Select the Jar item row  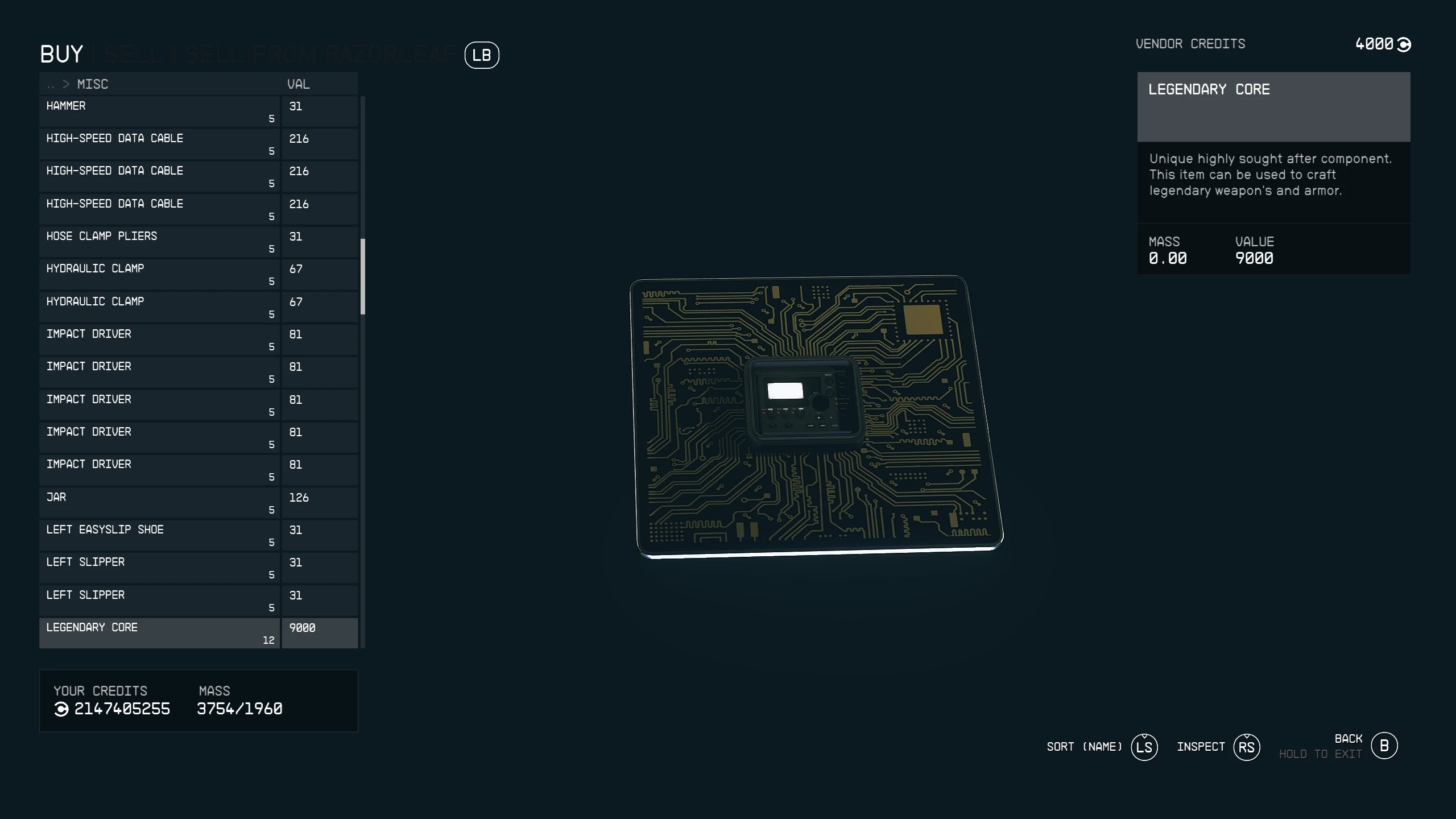pos(159,502)
